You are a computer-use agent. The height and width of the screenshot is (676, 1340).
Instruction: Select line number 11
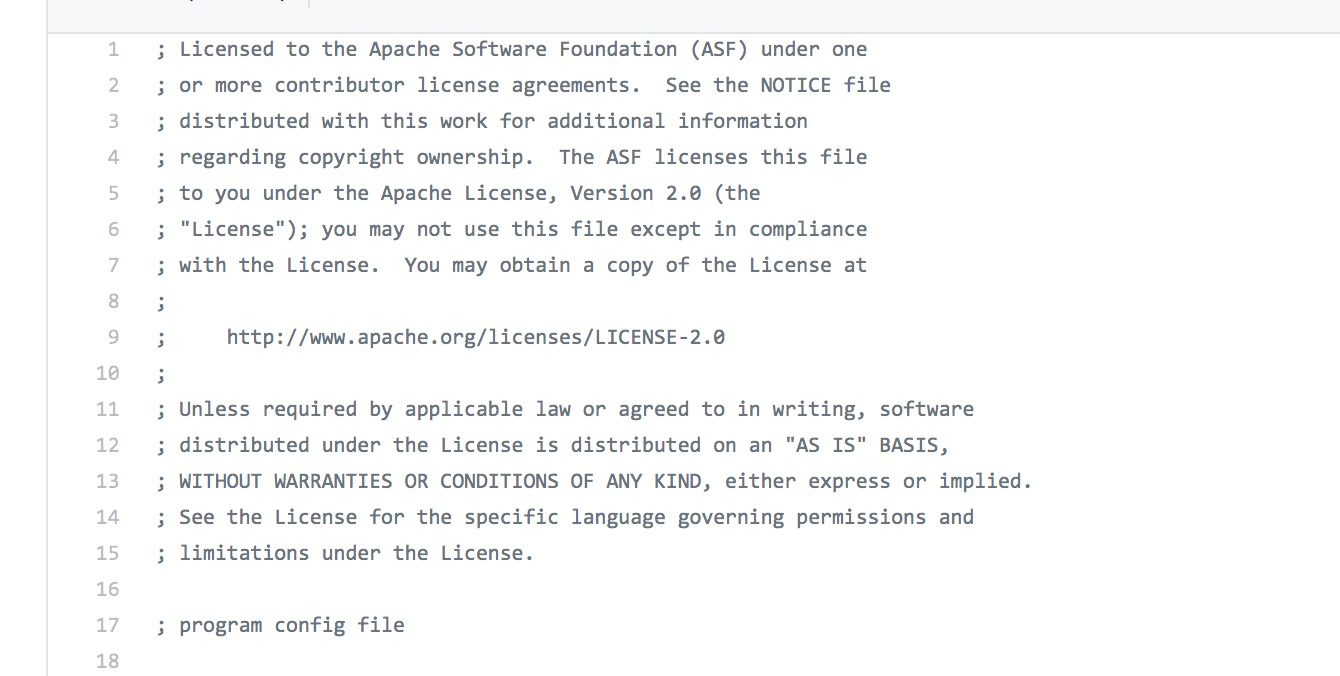pyautogui.click(x=107, y=409)
